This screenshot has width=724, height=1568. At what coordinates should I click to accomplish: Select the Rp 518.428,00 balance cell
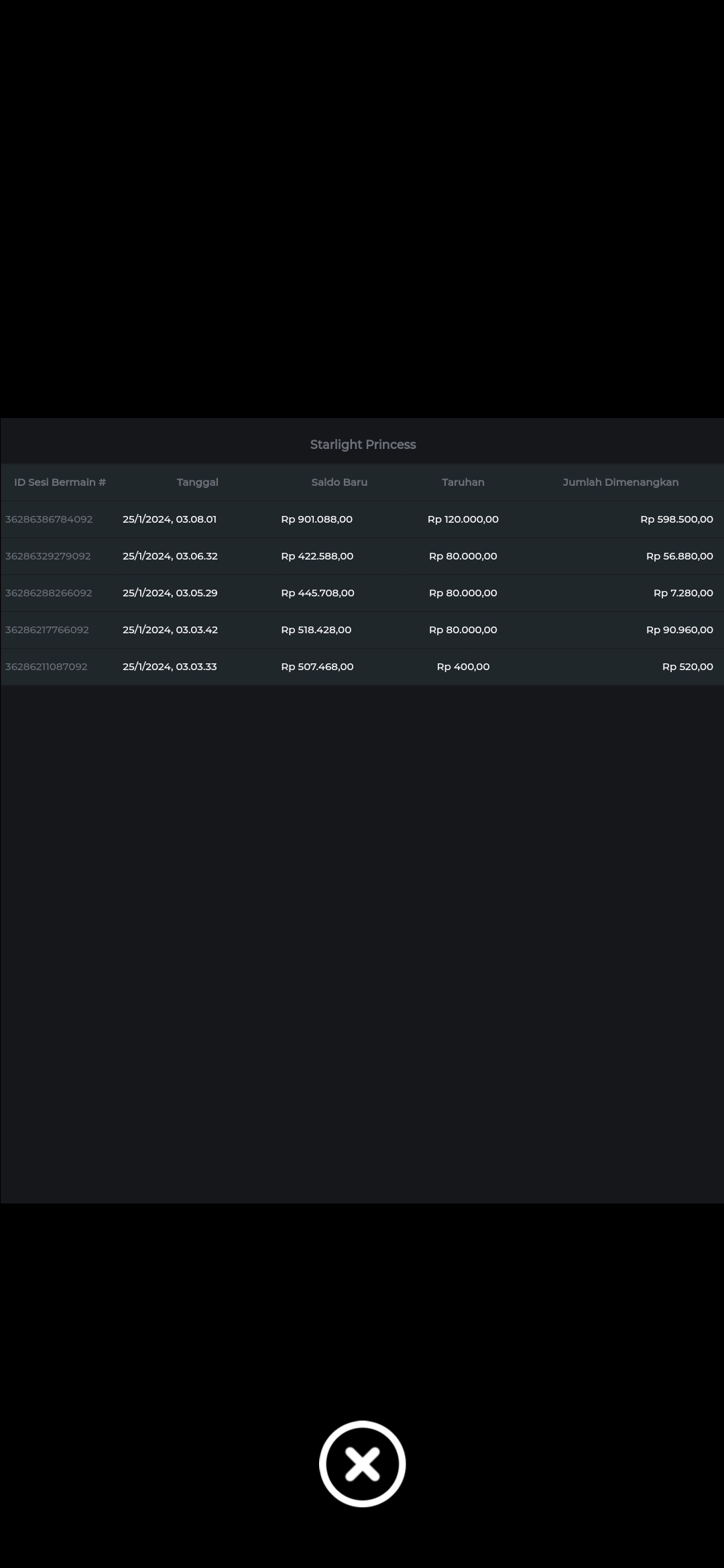316,630
